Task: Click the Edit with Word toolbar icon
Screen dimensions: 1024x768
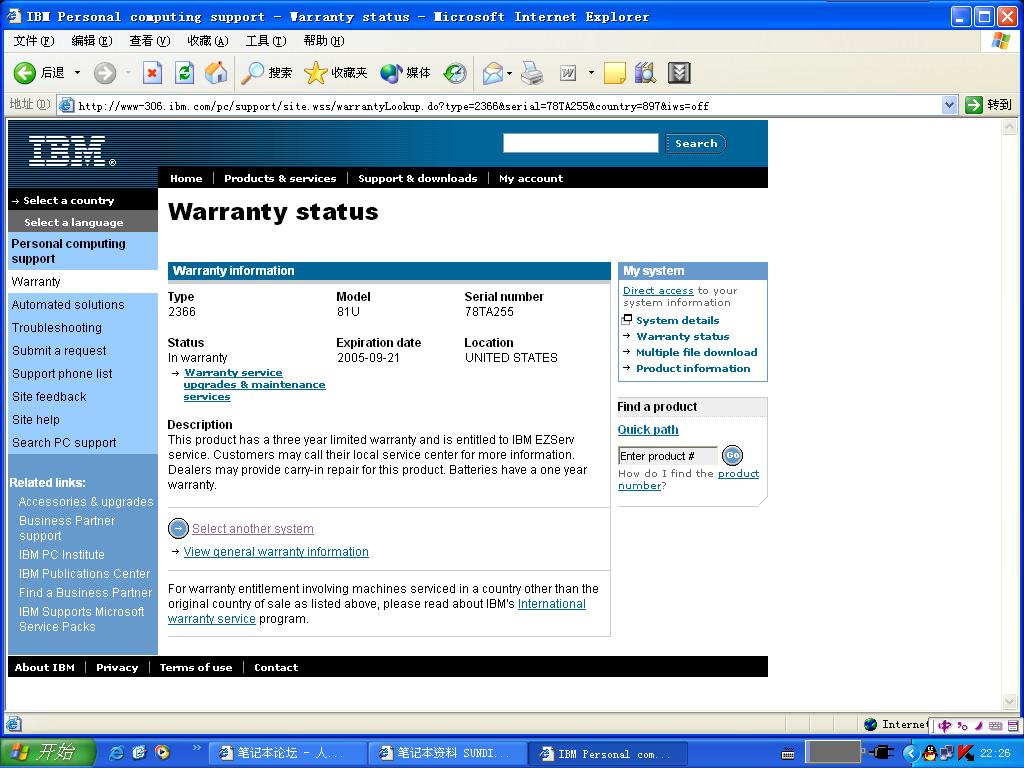Action: click(x=568, y=72)
